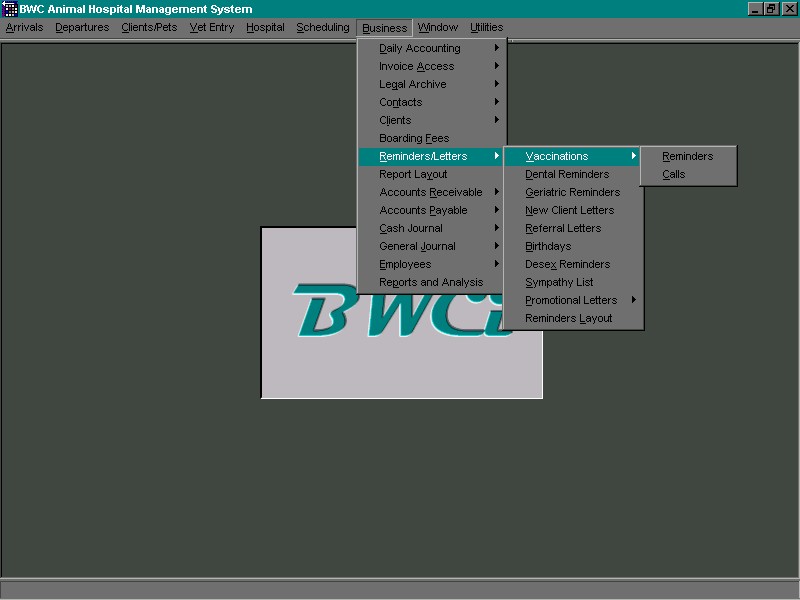Expand the Daily Accounting submenu
Image resolution: width=800 pixels, height=600 pixels.
coord(432,48)
